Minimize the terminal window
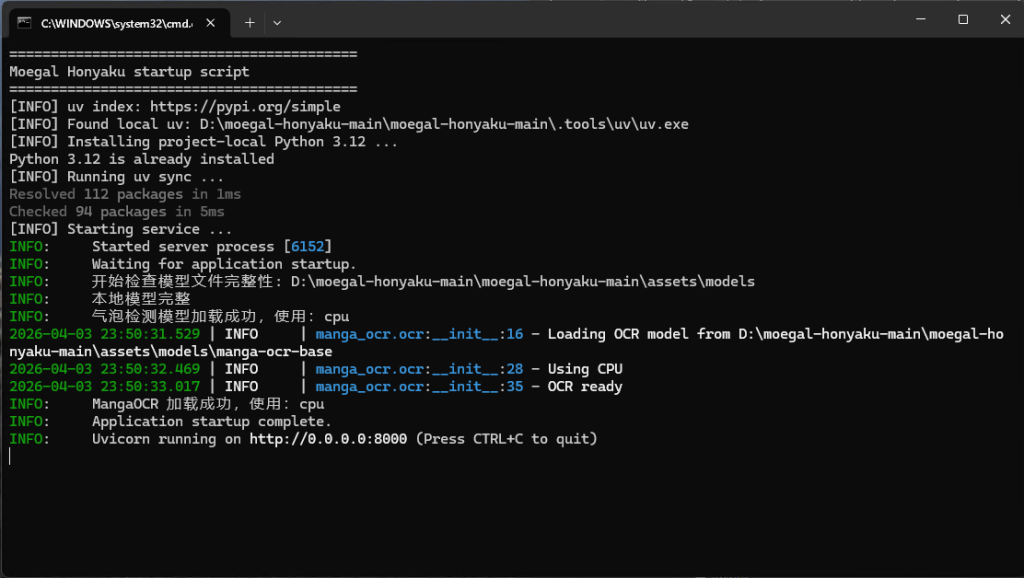This screenshot has width=1024, height=578. point(918,20)
